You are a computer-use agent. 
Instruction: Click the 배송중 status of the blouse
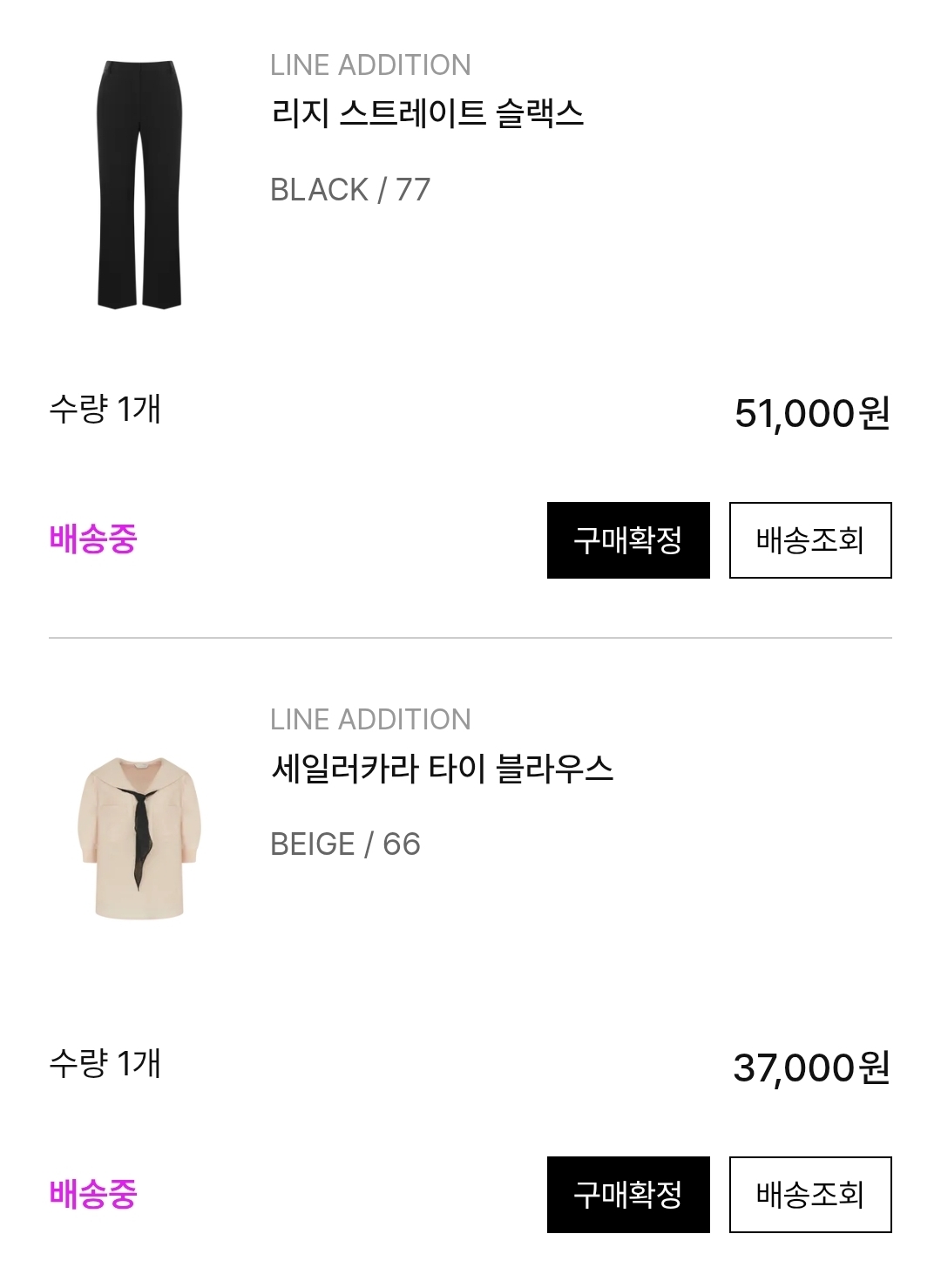tap(93, 1194)
